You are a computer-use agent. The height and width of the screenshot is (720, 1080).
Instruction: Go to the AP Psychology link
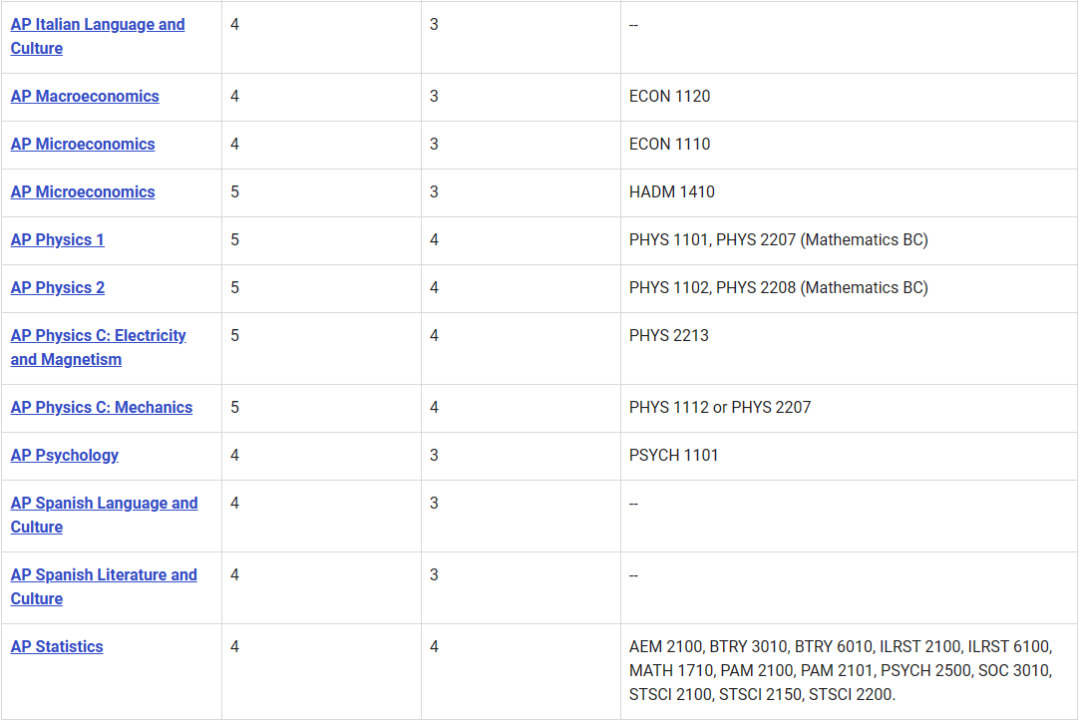click(64, 457)
